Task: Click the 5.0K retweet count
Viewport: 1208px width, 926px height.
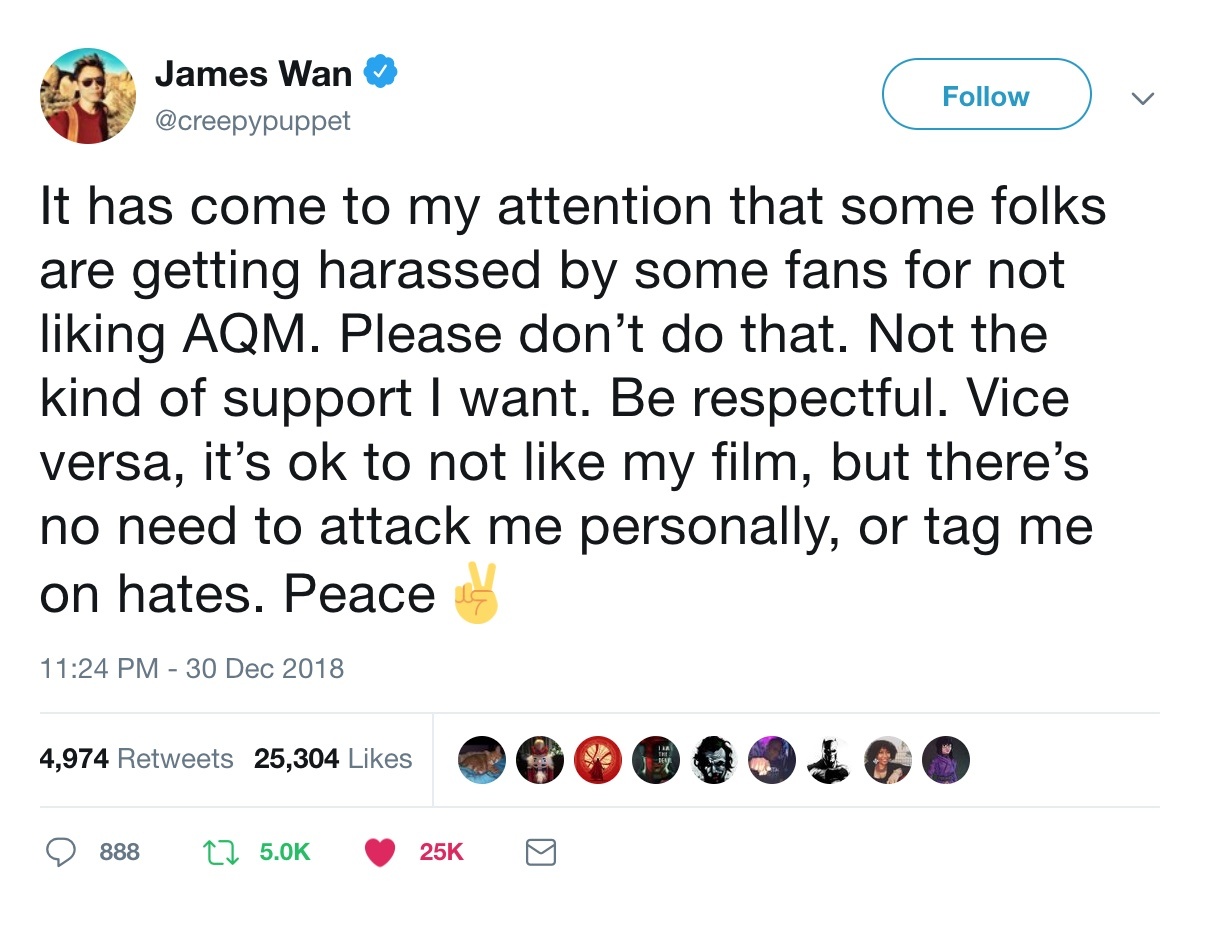Action: (x=284, y=852)
